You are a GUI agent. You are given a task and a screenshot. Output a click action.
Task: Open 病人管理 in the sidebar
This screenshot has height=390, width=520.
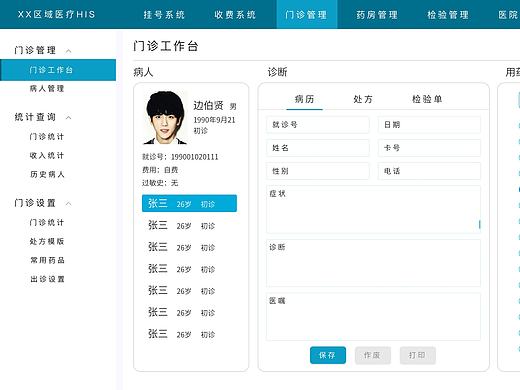(x=47, y=89)
